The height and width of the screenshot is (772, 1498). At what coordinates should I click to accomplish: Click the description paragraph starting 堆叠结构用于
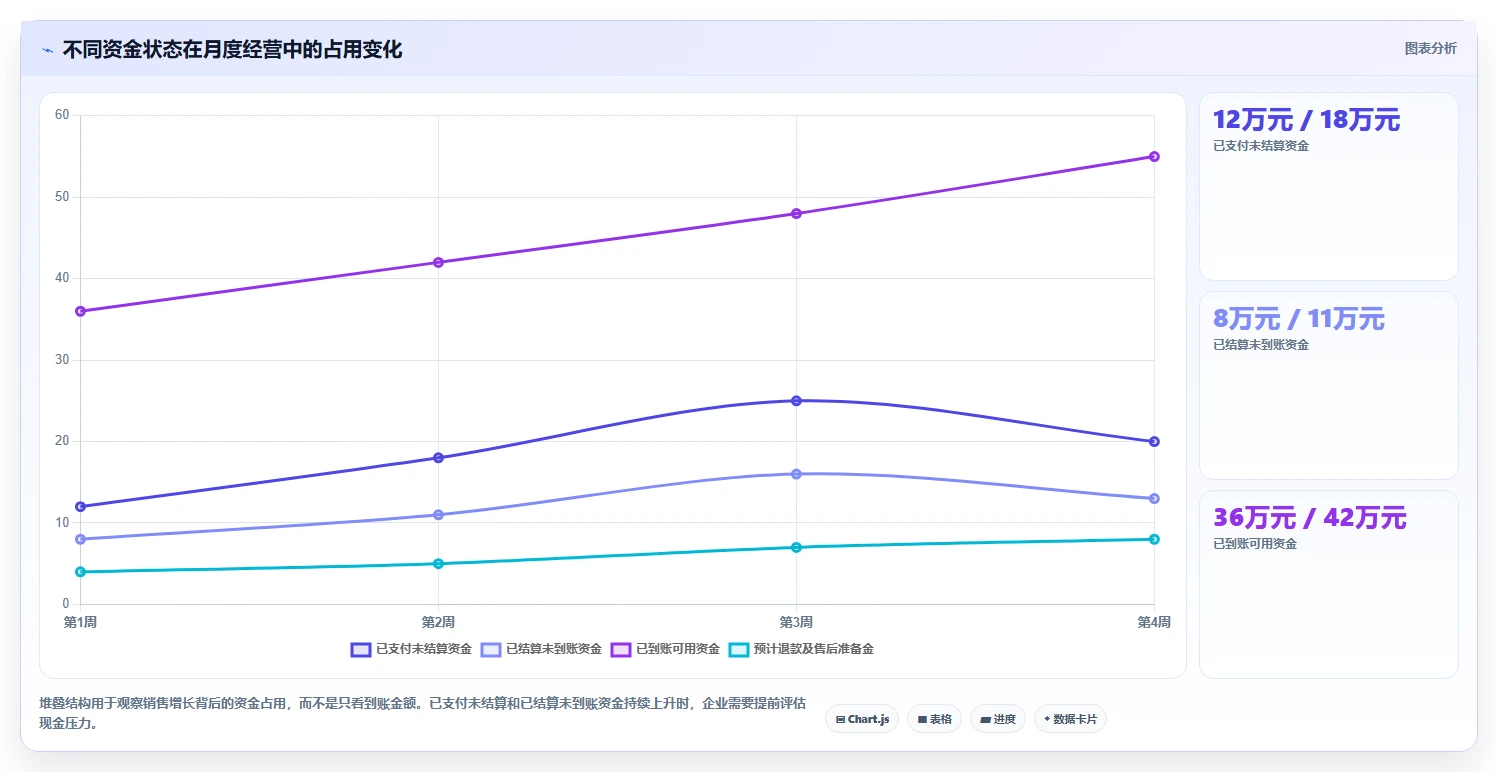click(422, 714)
